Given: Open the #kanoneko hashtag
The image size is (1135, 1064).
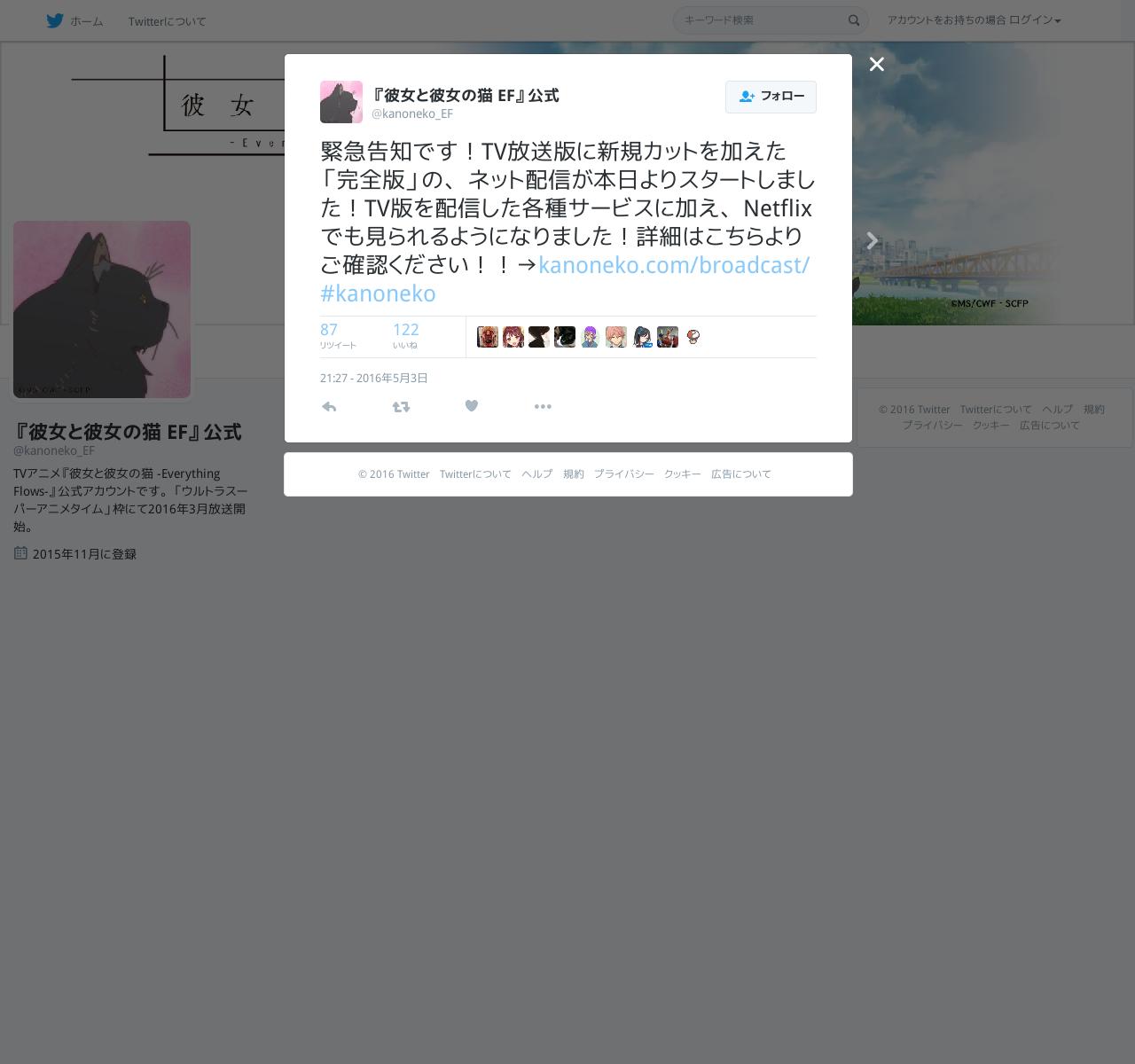Looking at the screenshot, I should tap(378, 293).
